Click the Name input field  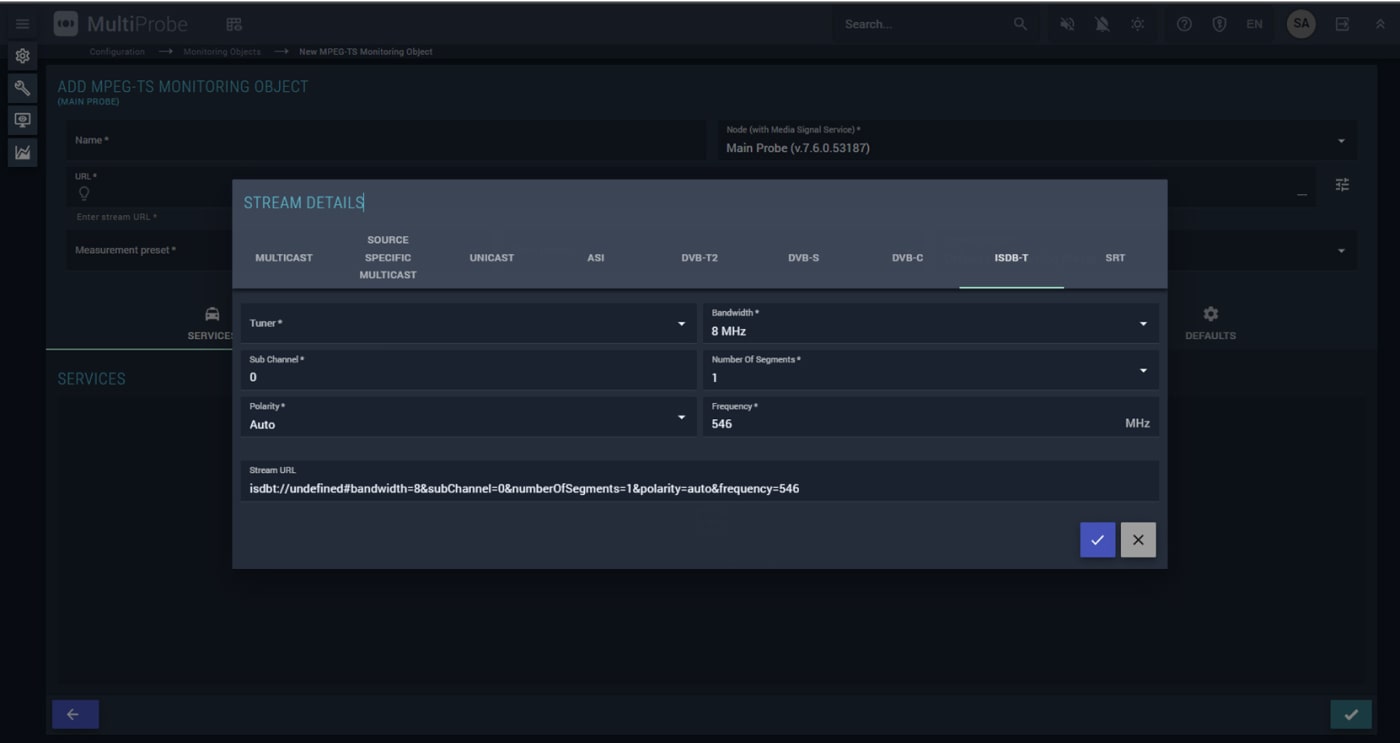point(386,140)
